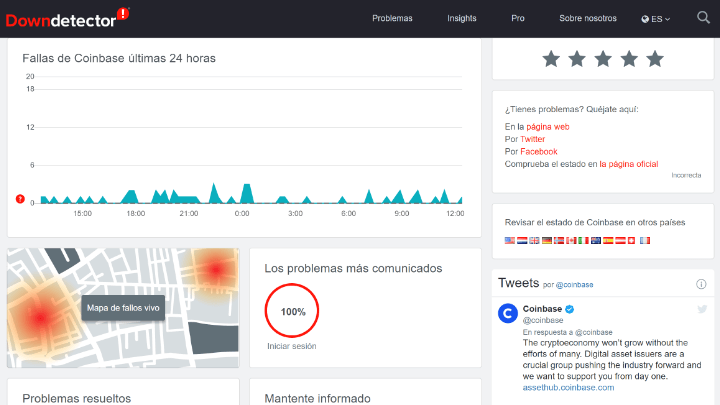Click 'Fallas de Coinbase últimas 24 horas' heading
Viewport: 720px width, 405px height.
119,58
